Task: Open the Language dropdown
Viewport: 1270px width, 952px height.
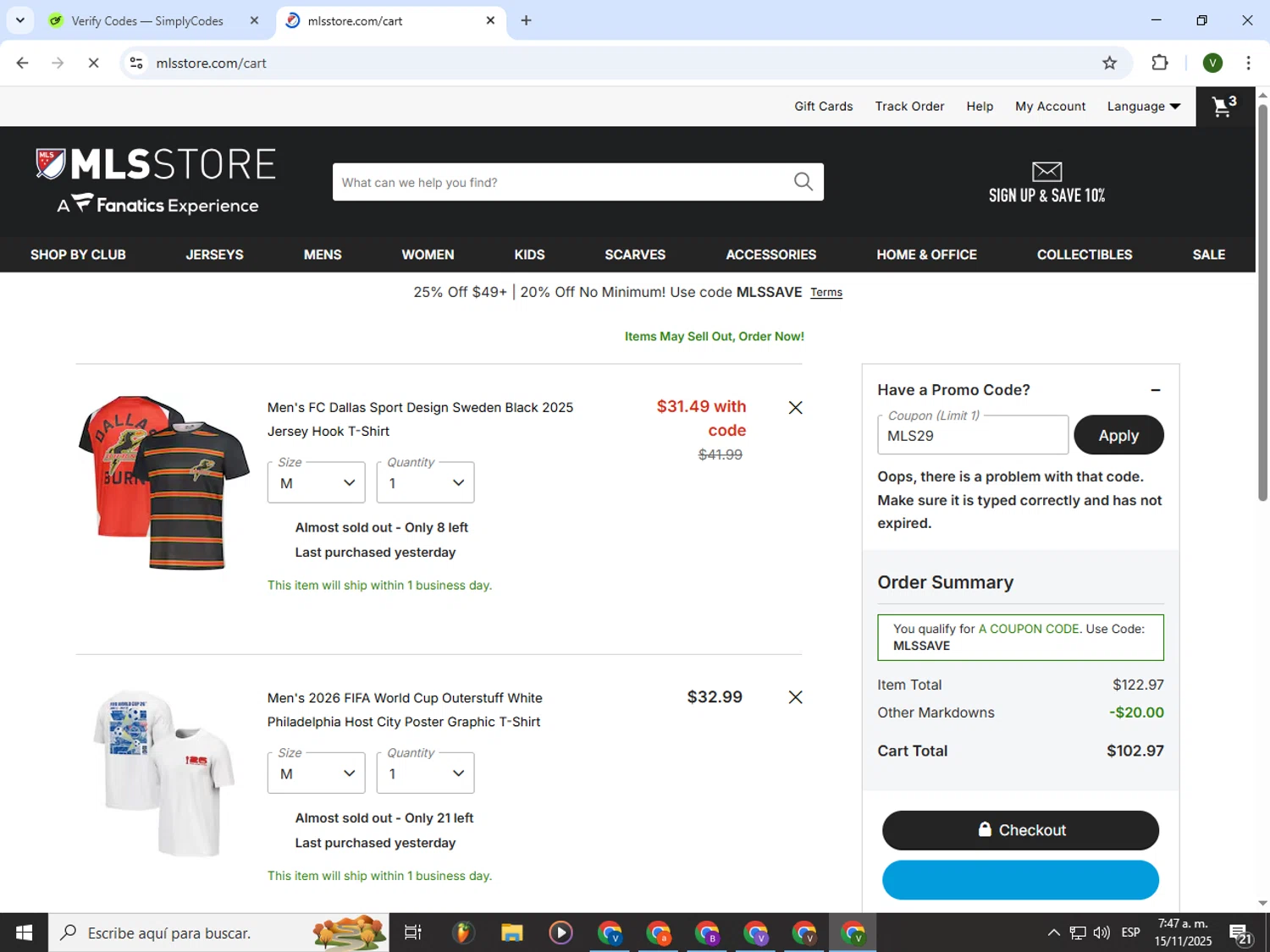Action: coord(1143,106)
